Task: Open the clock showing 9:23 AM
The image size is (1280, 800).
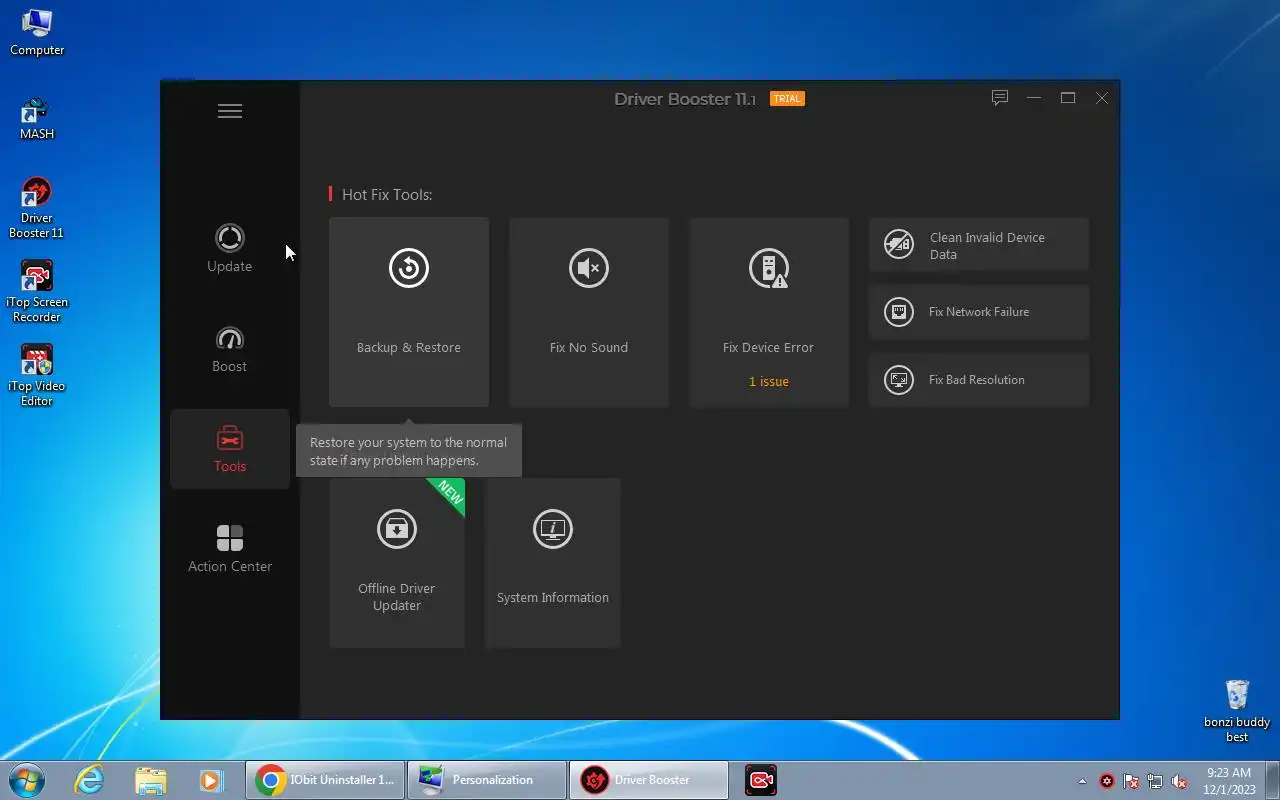Action: click(x=1229, y=781)
